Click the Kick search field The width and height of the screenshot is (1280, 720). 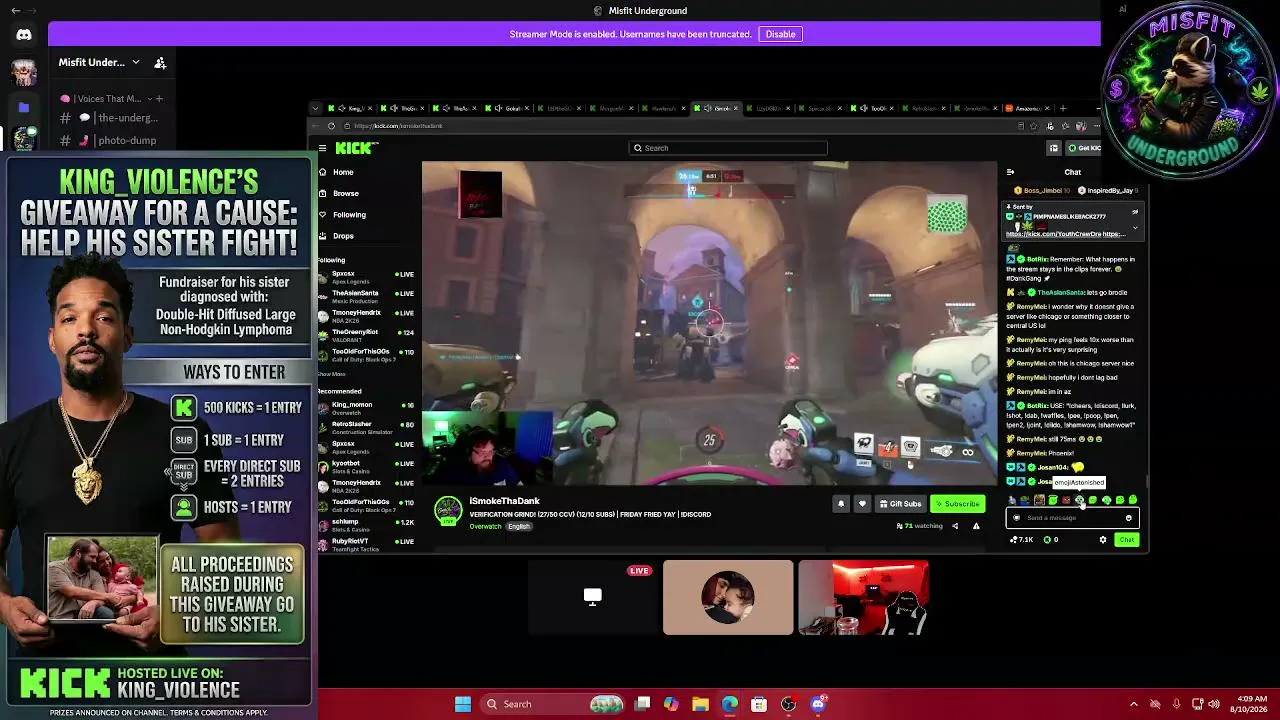point(728,148)
